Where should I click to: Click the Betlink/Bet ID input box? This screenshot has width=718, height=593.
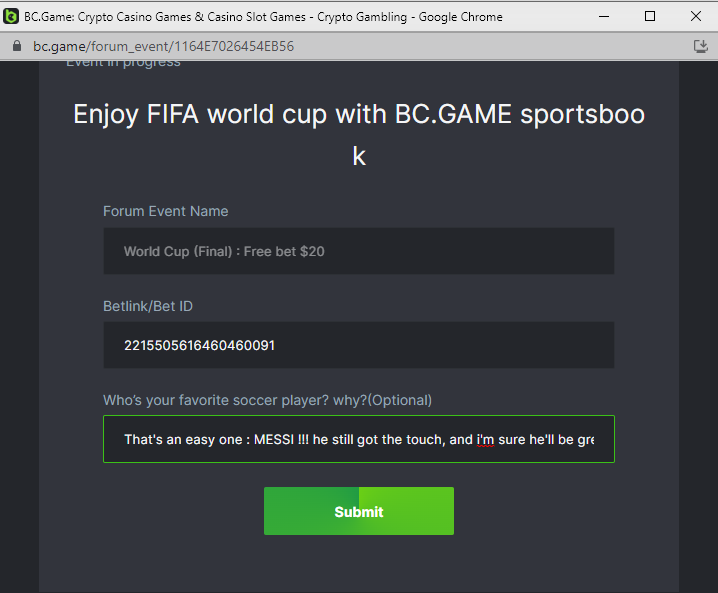coord(358,345)
